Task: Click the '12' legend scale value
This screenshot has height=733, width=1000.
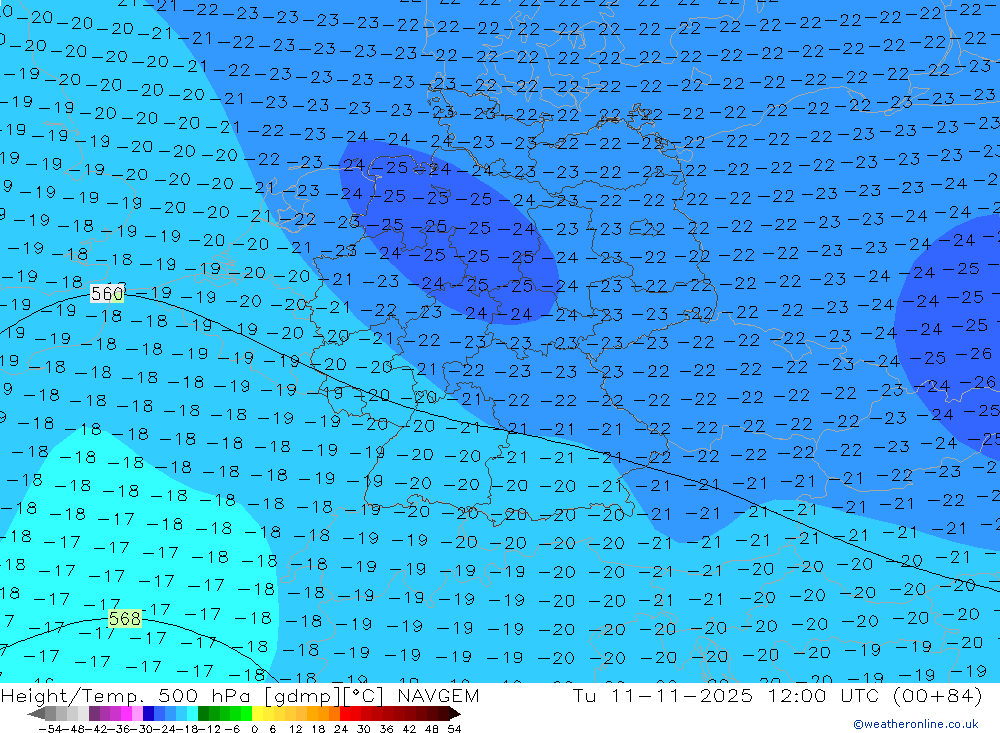Action: 296,729
